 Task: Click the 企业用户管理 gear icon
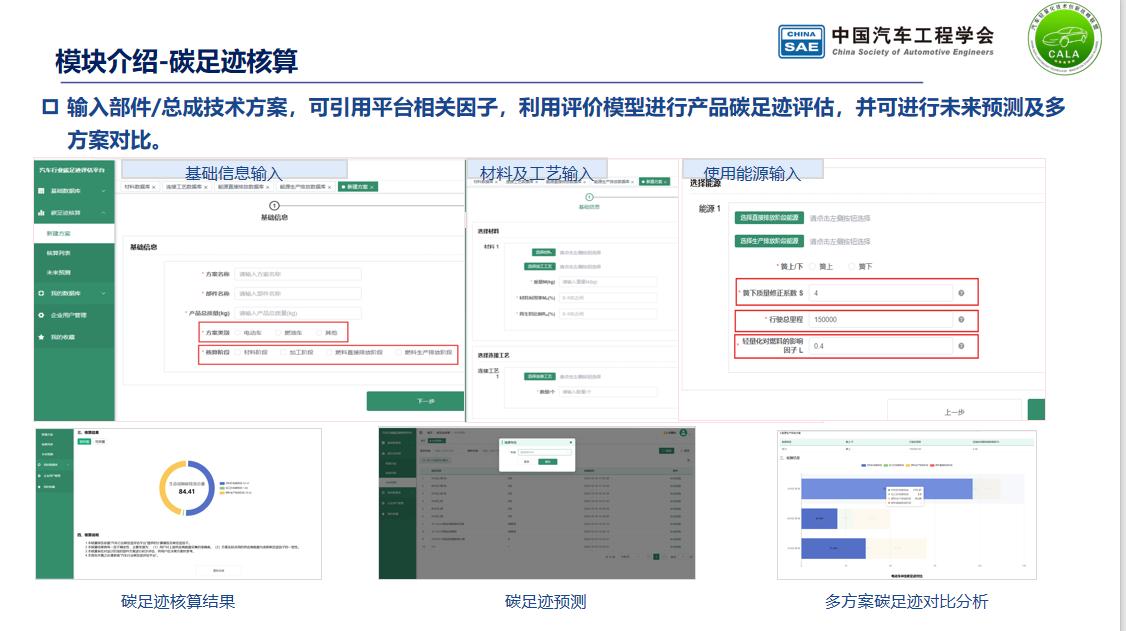tap(41, 315)
